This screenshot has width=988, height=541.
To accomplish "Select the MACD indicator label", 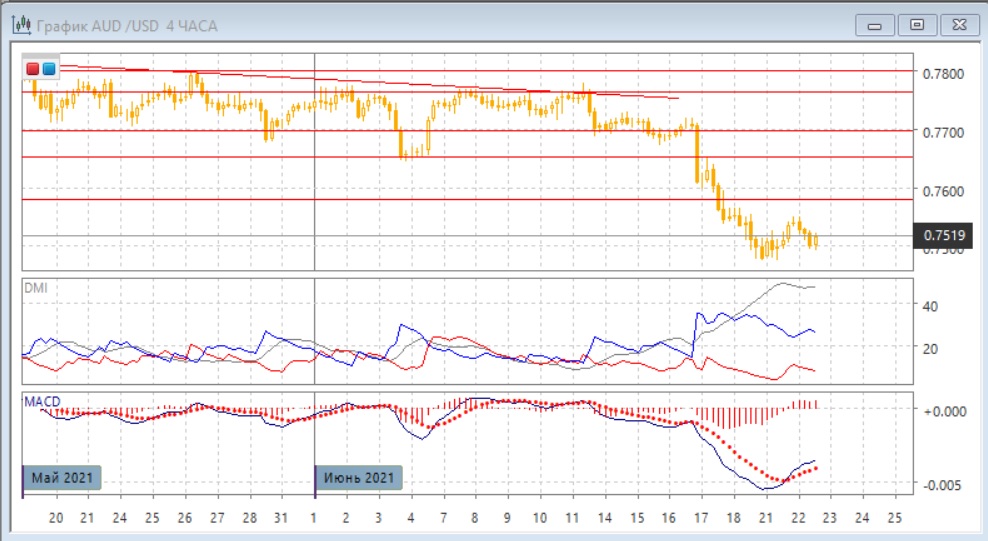I will click(x=42, y=401).
